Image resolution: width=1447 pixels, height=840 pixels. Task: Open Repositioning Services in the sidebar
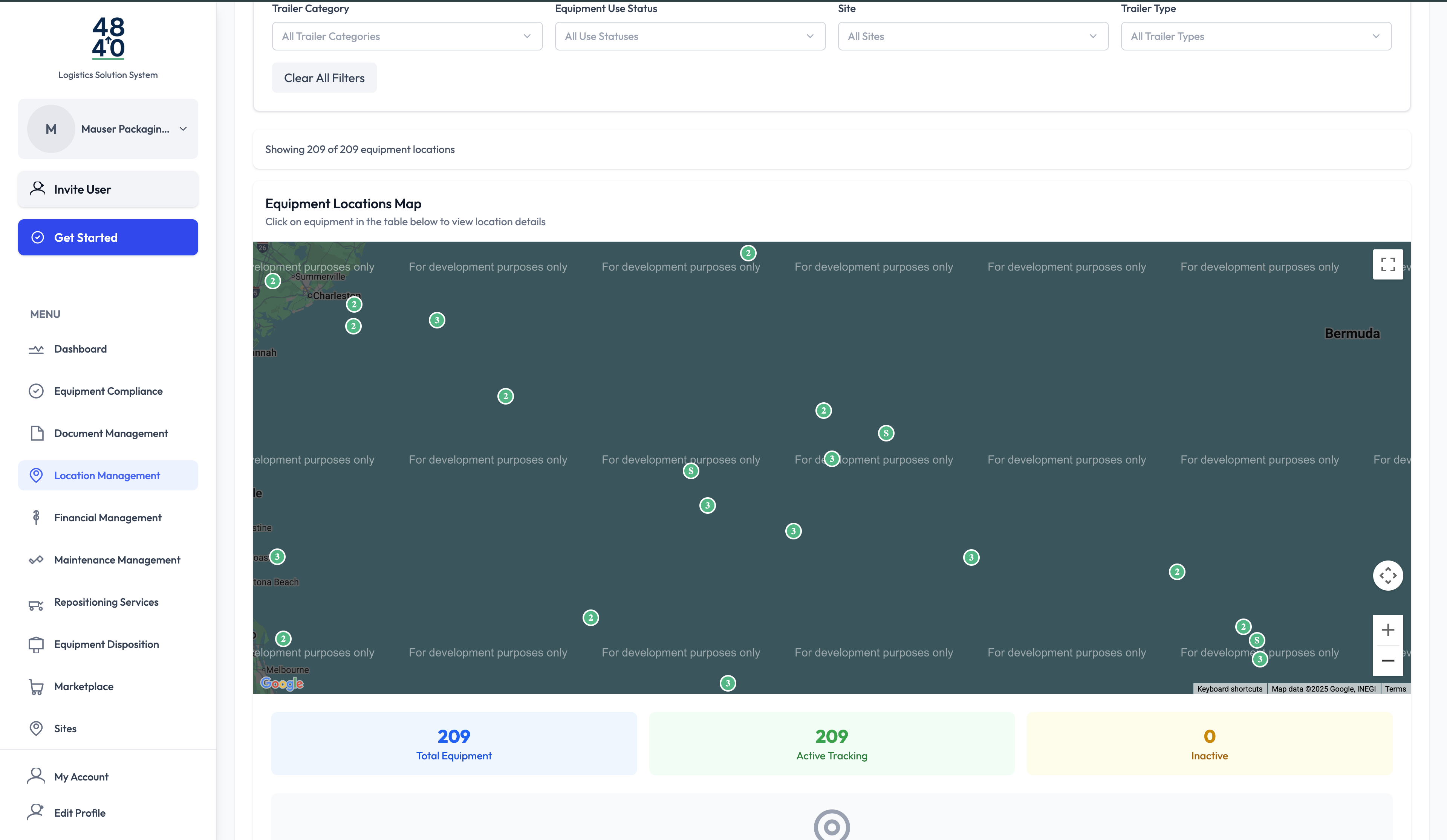point(106,602)
